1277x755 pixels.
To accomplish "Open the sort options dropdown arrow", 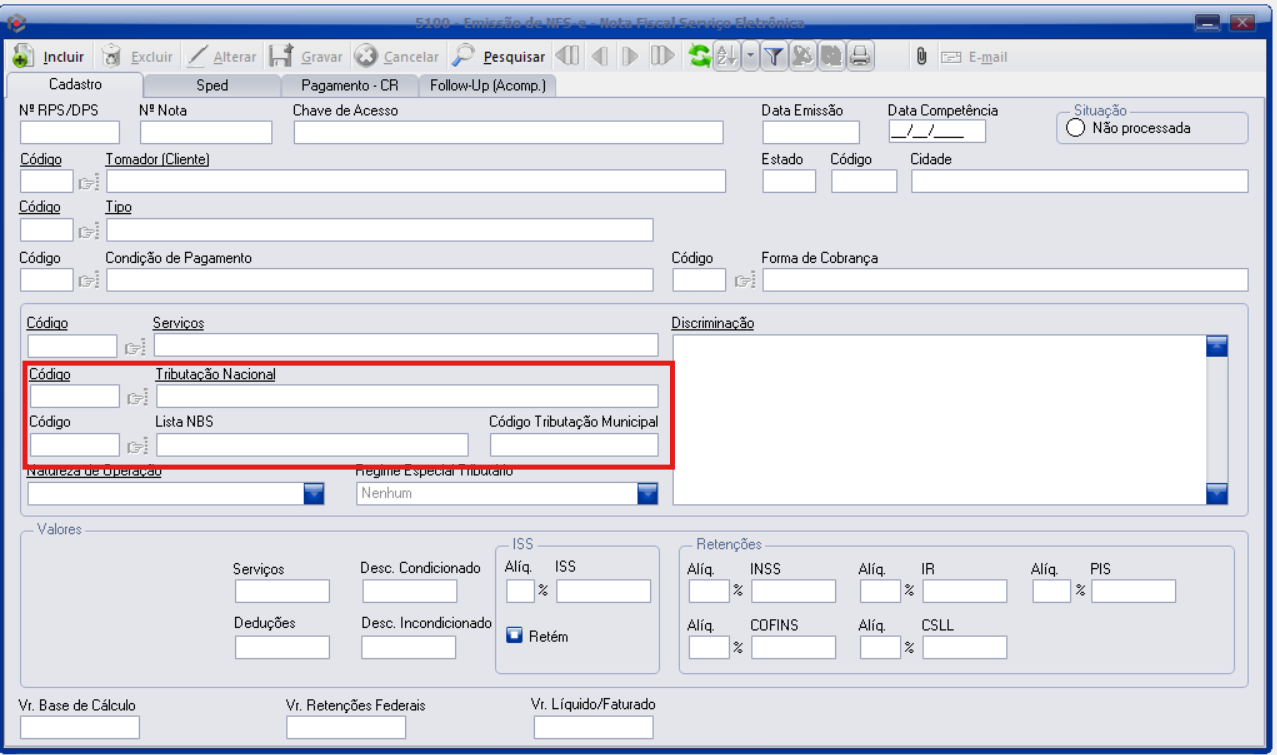I will pos(750,56).
